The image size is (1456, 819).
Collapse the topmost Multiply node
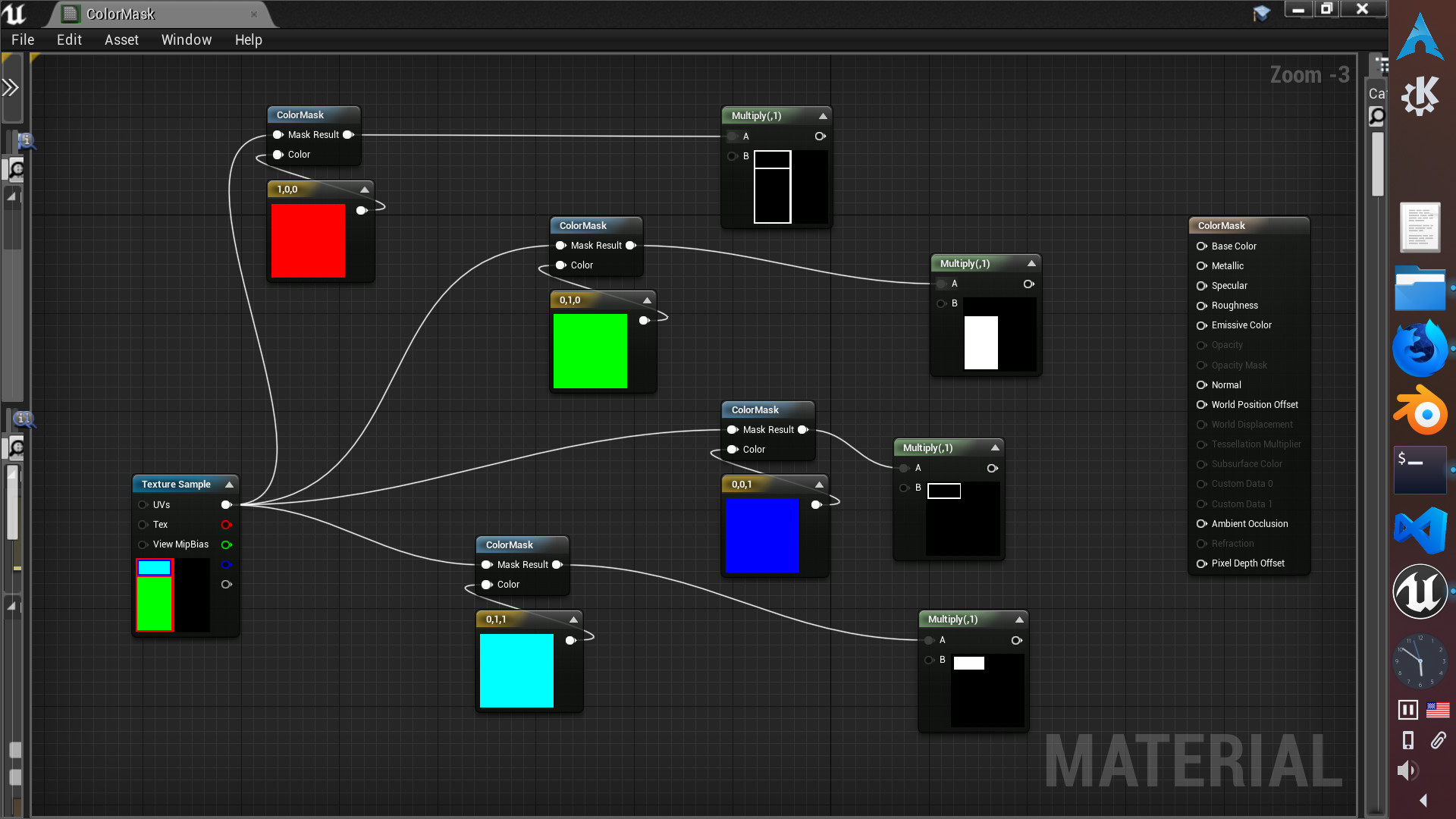tap(822, 115)
